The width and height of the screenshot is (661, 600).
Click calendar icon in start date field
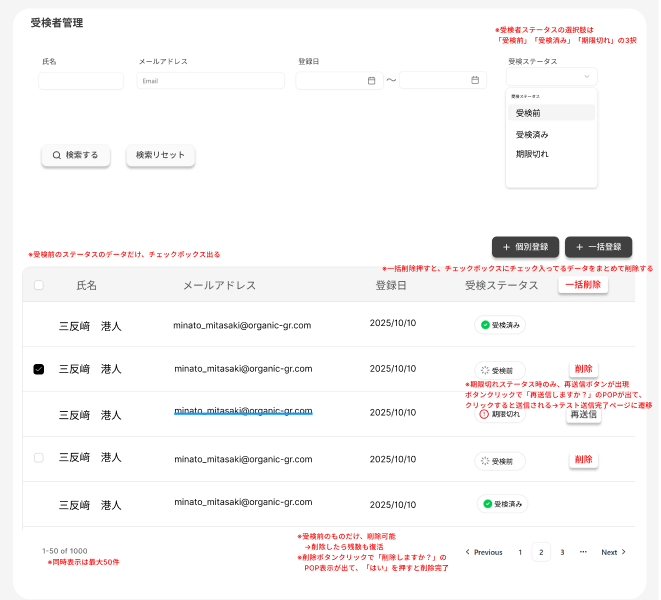coord(371,81)
